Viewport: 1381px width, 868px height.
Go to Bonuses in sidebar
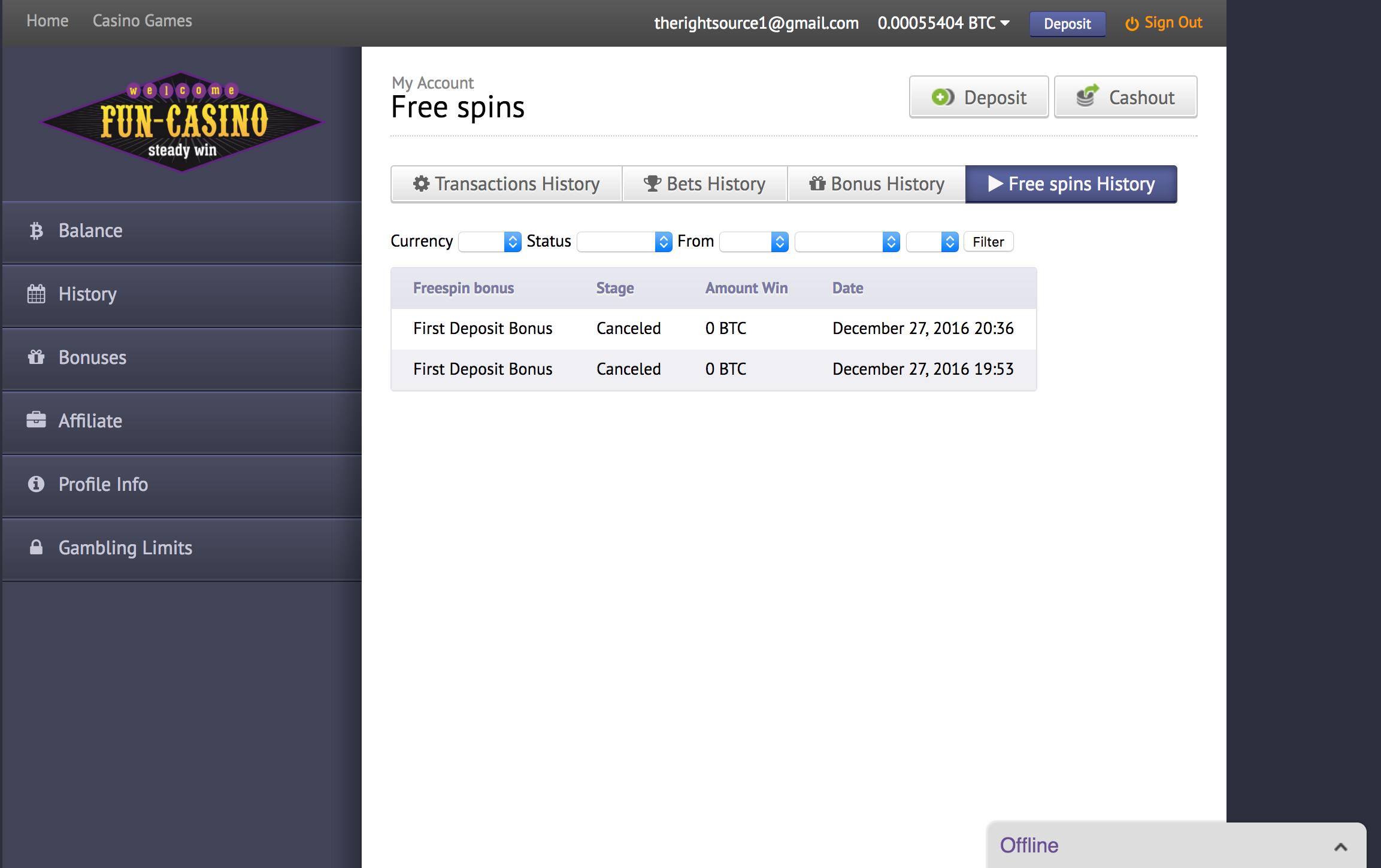tap(182, 358)
